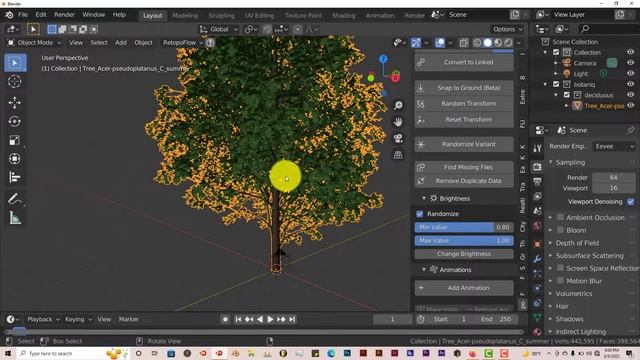Screen dimensions: 640x360
Task: Toggle the camera view icon
Action: coord(398,138)
